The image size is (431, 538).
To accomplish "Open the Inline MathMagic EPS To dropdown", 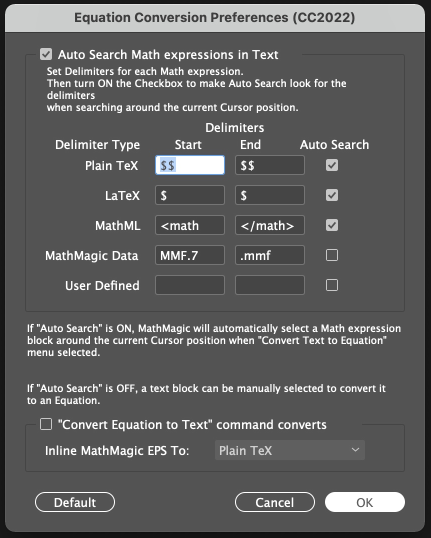I will pos(290,450).
